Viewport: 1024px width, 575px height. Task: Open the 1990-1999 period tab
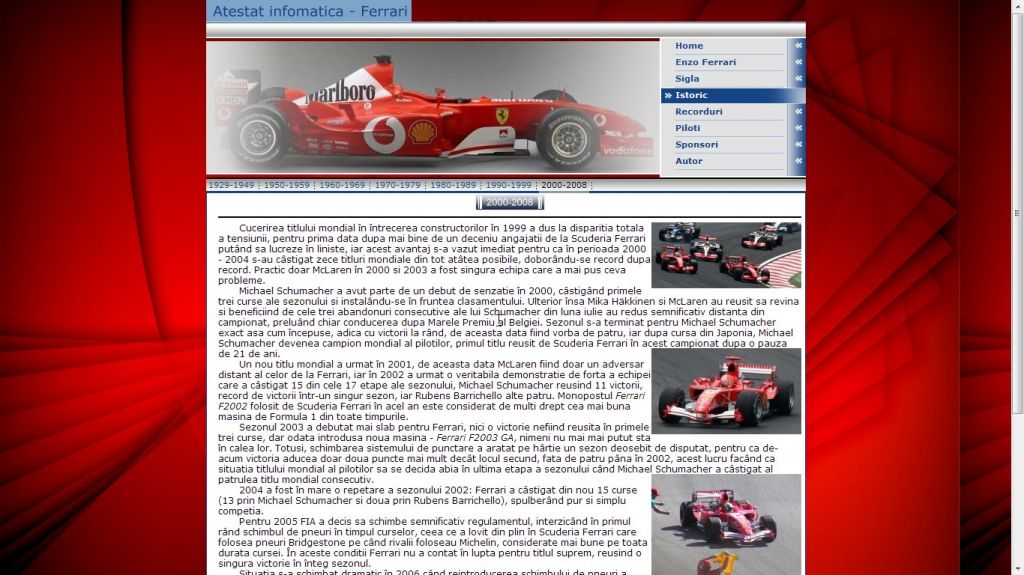tap(509, 185)
